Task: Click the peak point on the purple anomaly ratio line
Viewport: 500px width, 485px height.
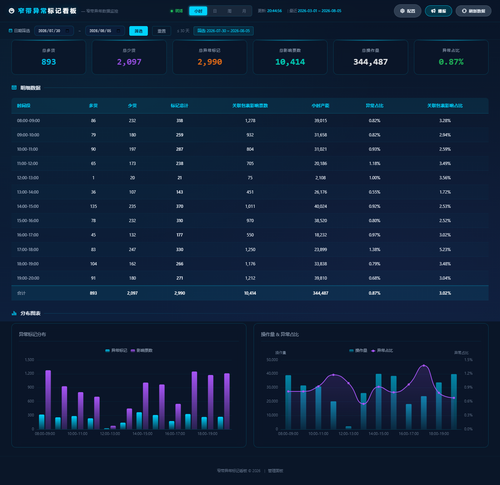Action: [424, 366]
